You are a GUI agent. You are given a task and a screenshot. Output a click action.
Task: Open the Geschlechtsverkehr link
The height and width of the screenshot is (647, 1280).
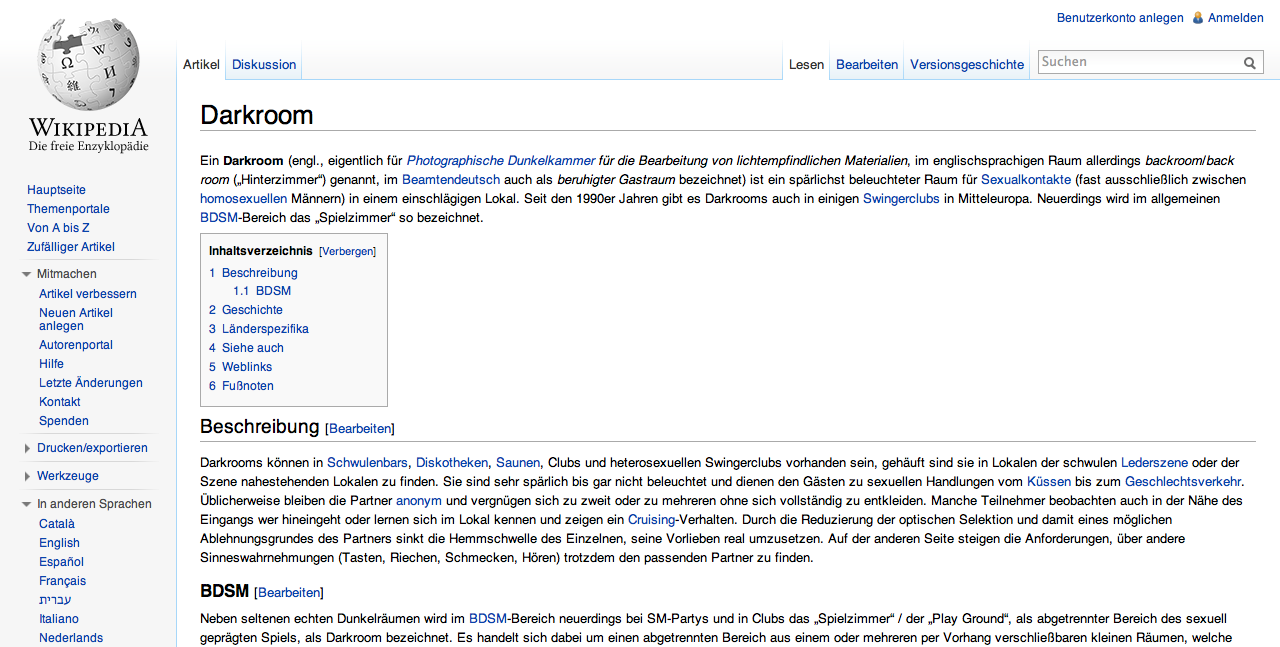[1183, 482]
